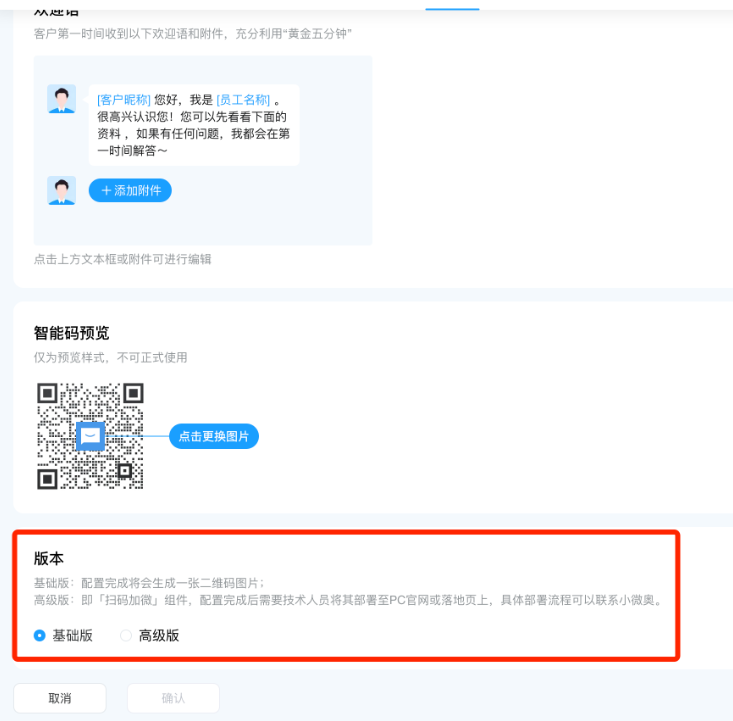Click the hint text 点击上方文本框或附件可进行编辑
This screenshot has height=721, width=733.
pos(122,259)
